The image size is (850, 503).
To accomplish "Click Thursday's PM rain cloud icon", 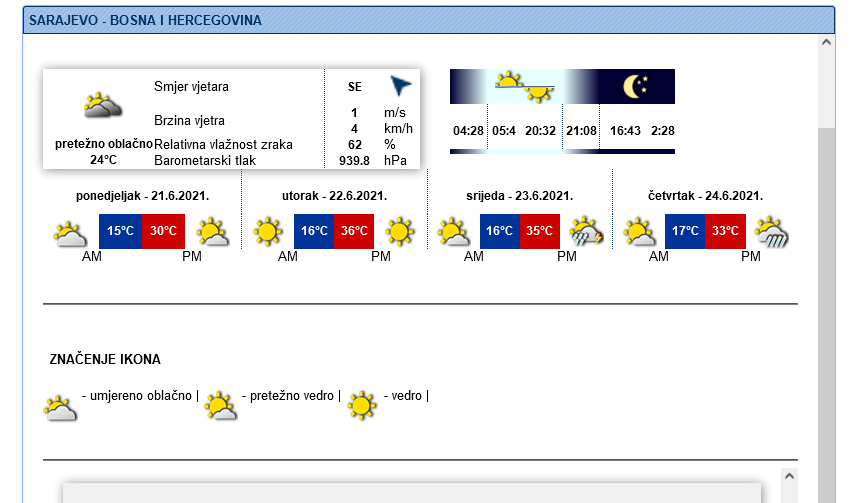I will click(772, 232).
